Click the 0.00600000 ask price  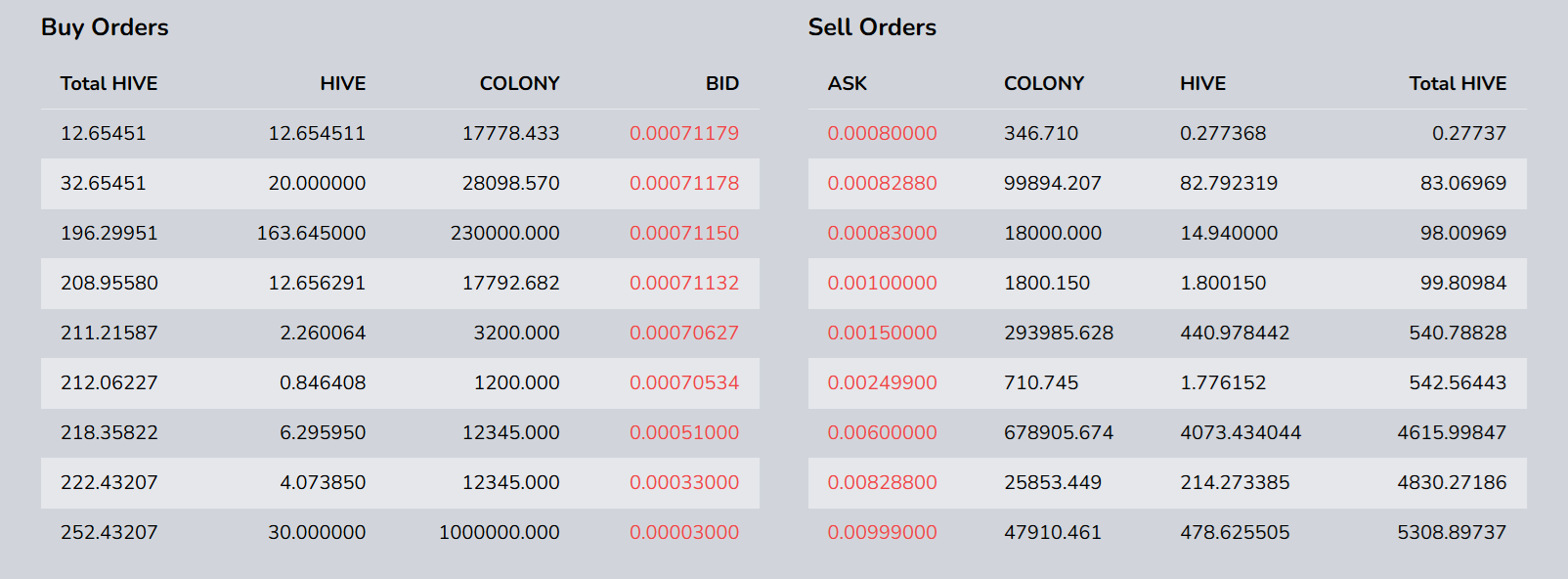point(882,432)
